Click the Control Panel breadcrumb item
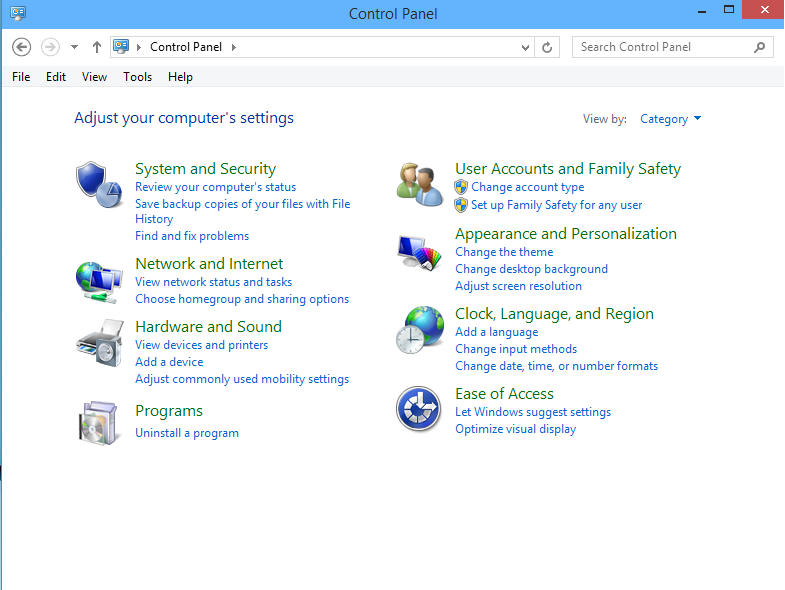 [186, 47]
